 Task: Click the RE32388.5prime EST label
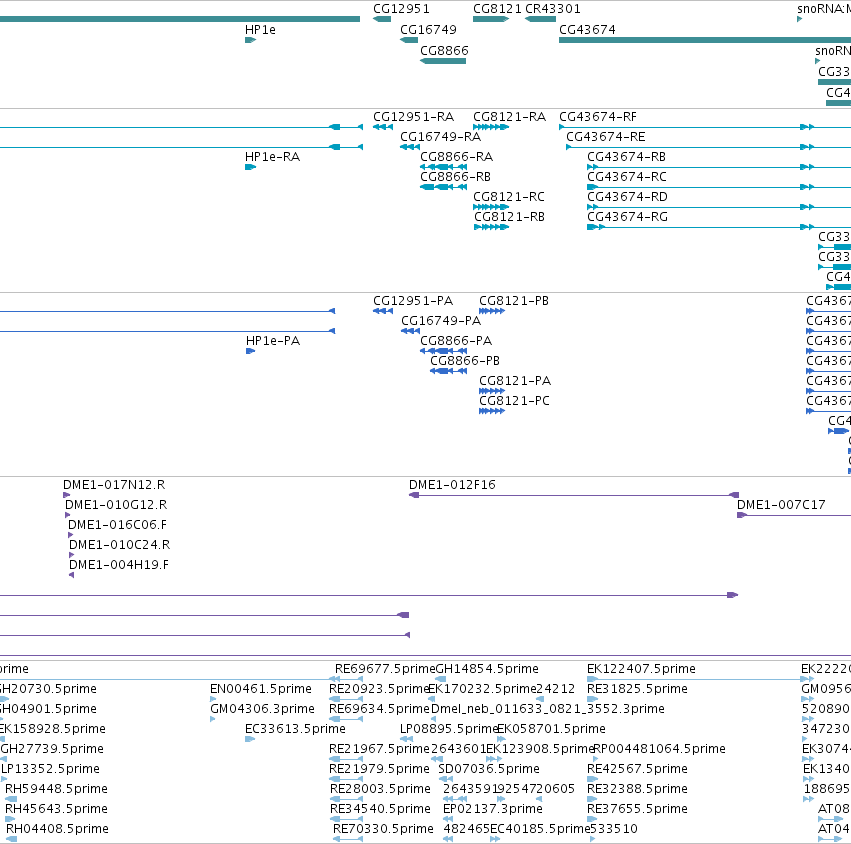click(637, 790)
